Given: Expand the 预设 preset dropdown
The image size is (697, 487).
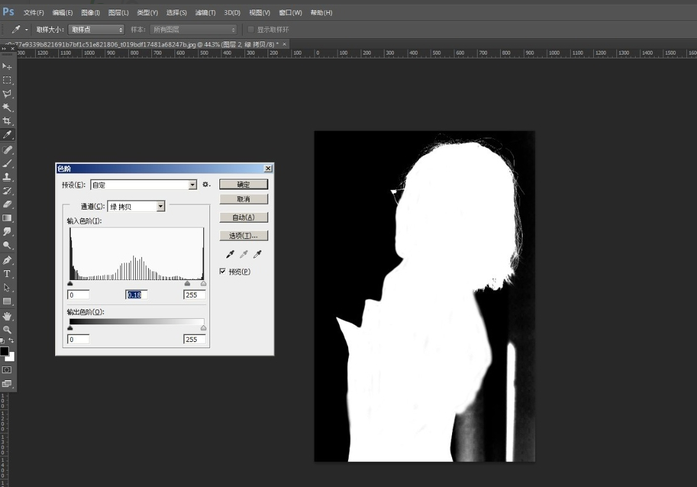Looking at the screenshot, I should tap(192, 185).
